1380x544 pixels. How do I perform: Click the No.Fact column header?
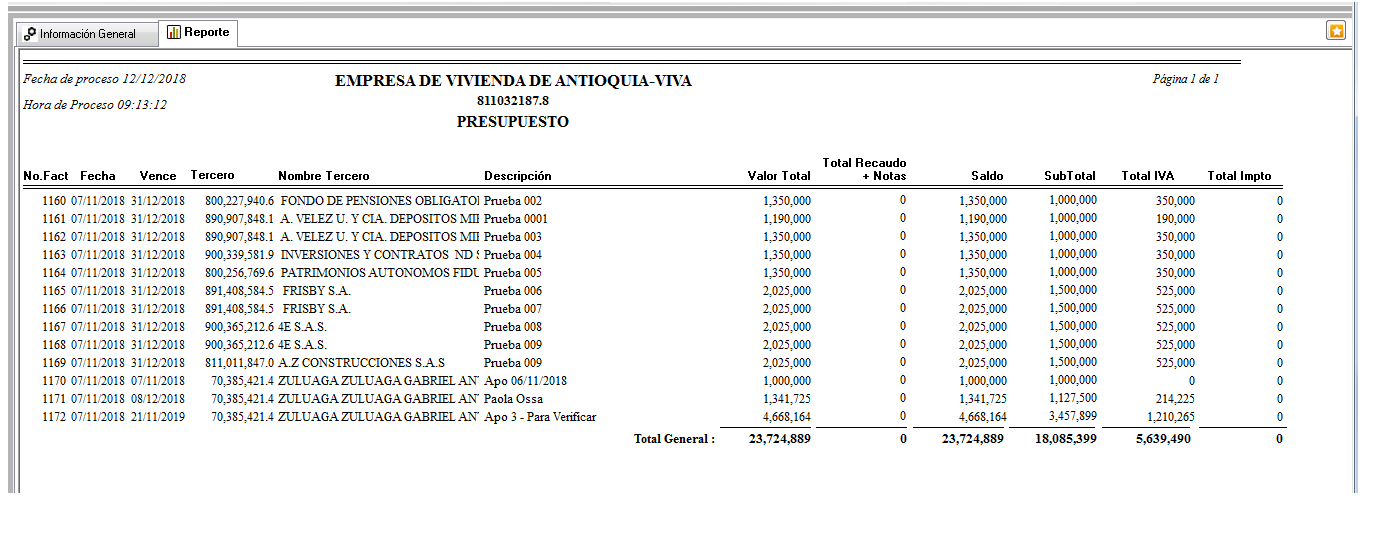click(x=45, y=176)
